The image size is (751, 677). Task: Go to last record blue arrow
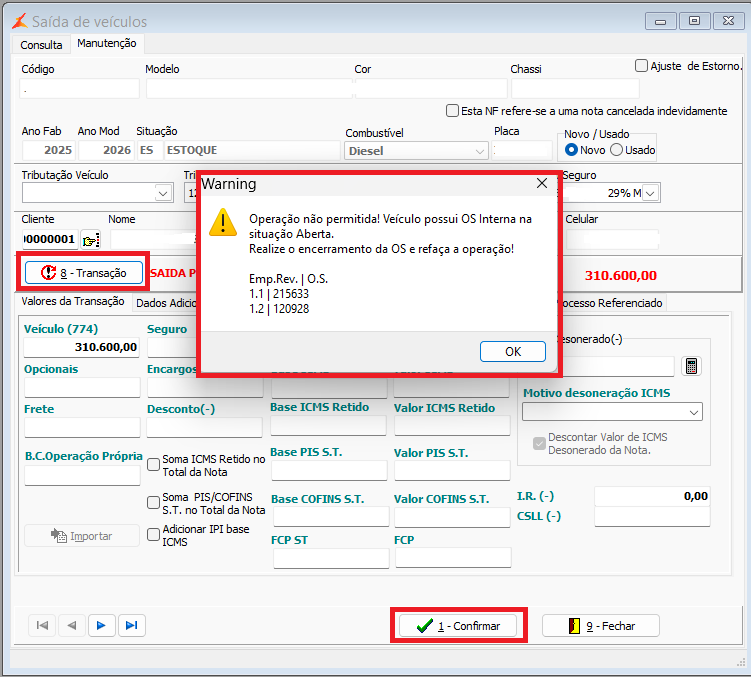point(132,625)
